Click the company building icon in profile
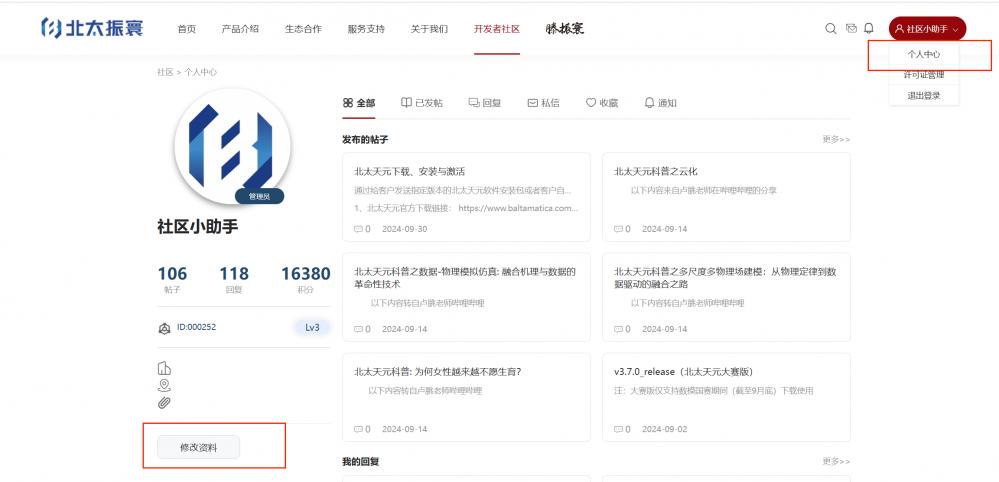The height and width of the screenshot is (482, 999). pos(164,368)
